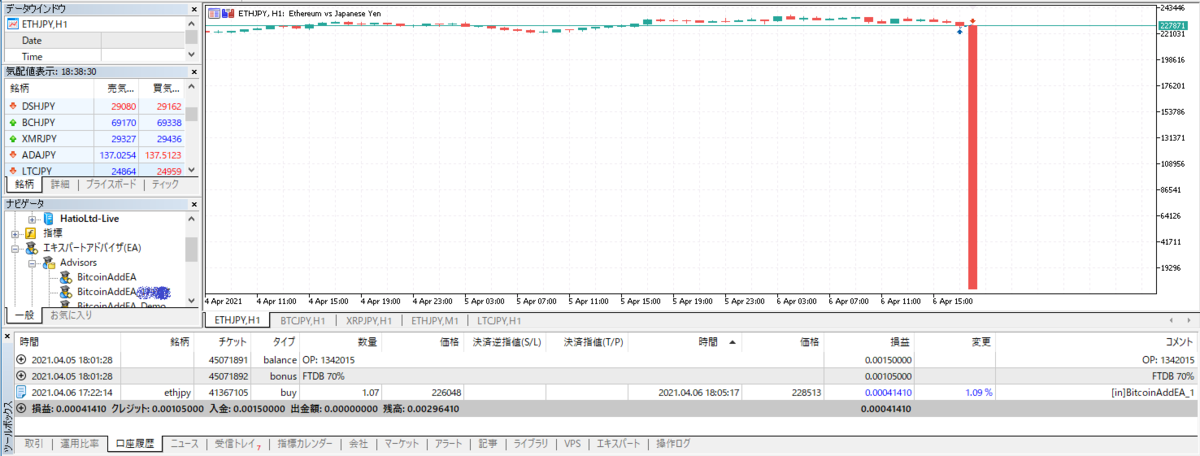The width and height of the screenshot is (1200, 456).
Task: Collapse the エキスパートアドバイザ(EA) node
Action: (x=15, y=248)
